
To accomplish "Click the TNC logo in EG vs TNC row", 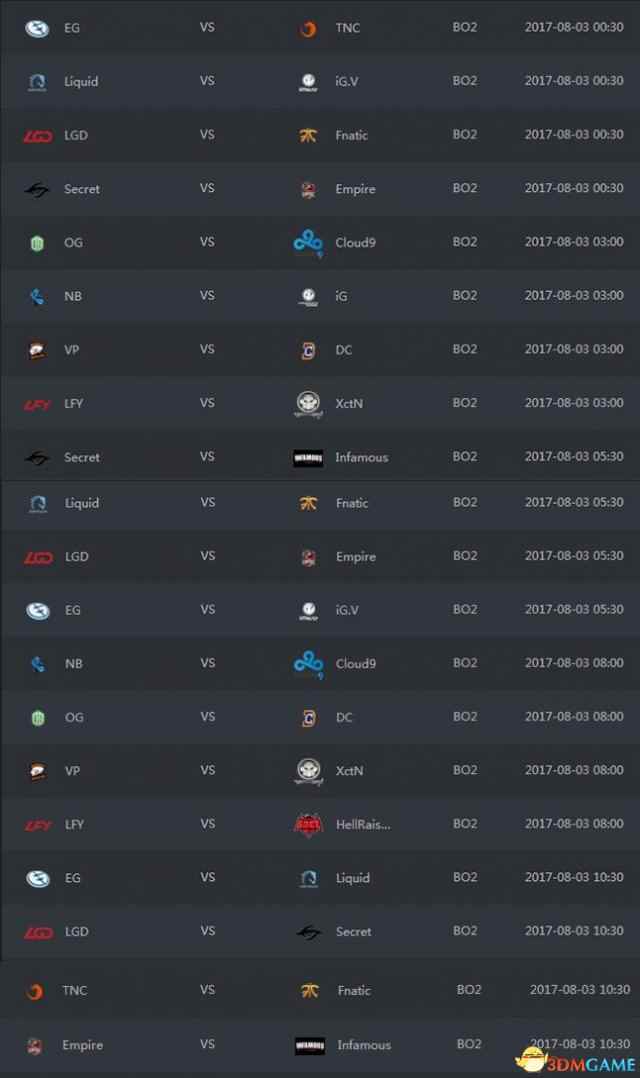I will coord(308,29).
